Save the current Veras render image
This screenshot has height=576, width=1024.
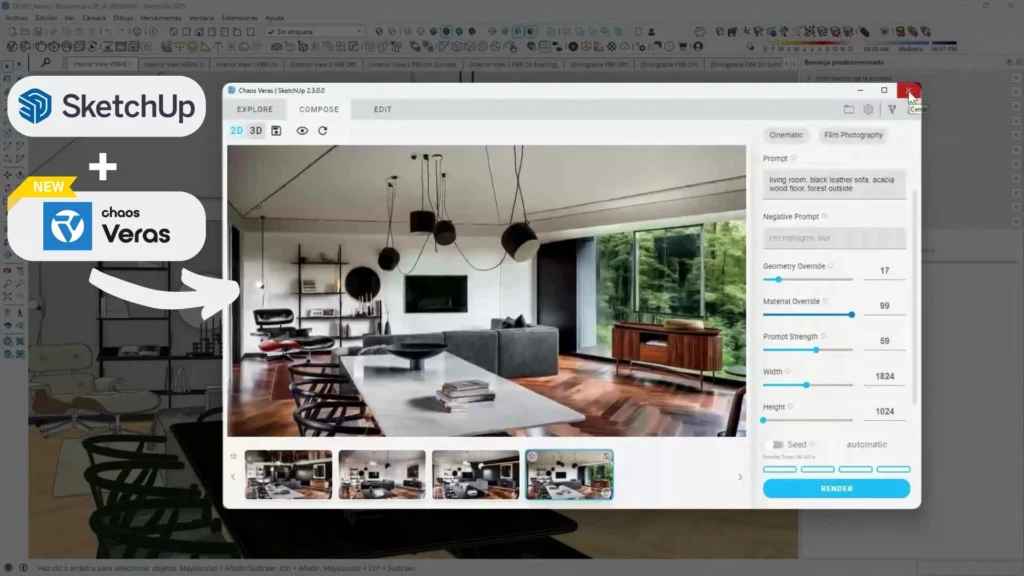(276, 131)
